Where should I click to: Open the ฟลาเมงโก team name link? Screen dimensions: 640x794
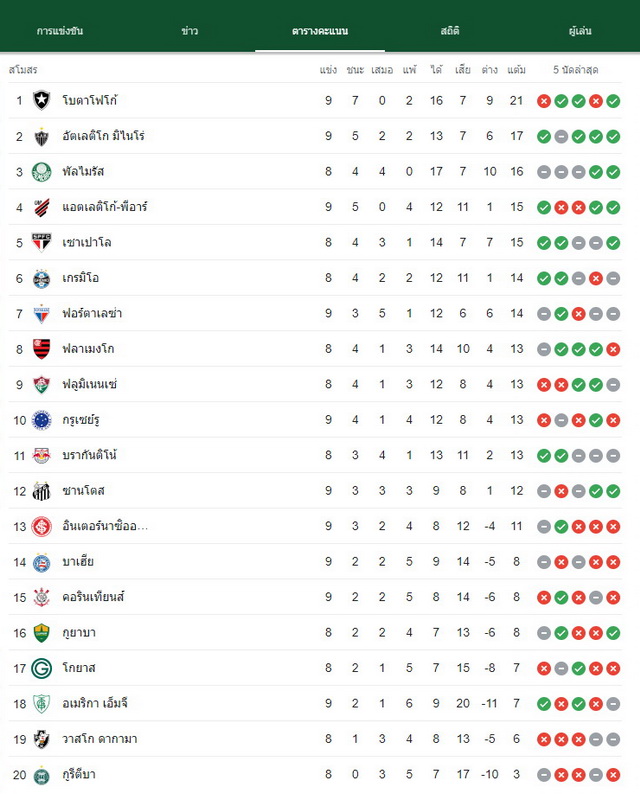[88, 349]
